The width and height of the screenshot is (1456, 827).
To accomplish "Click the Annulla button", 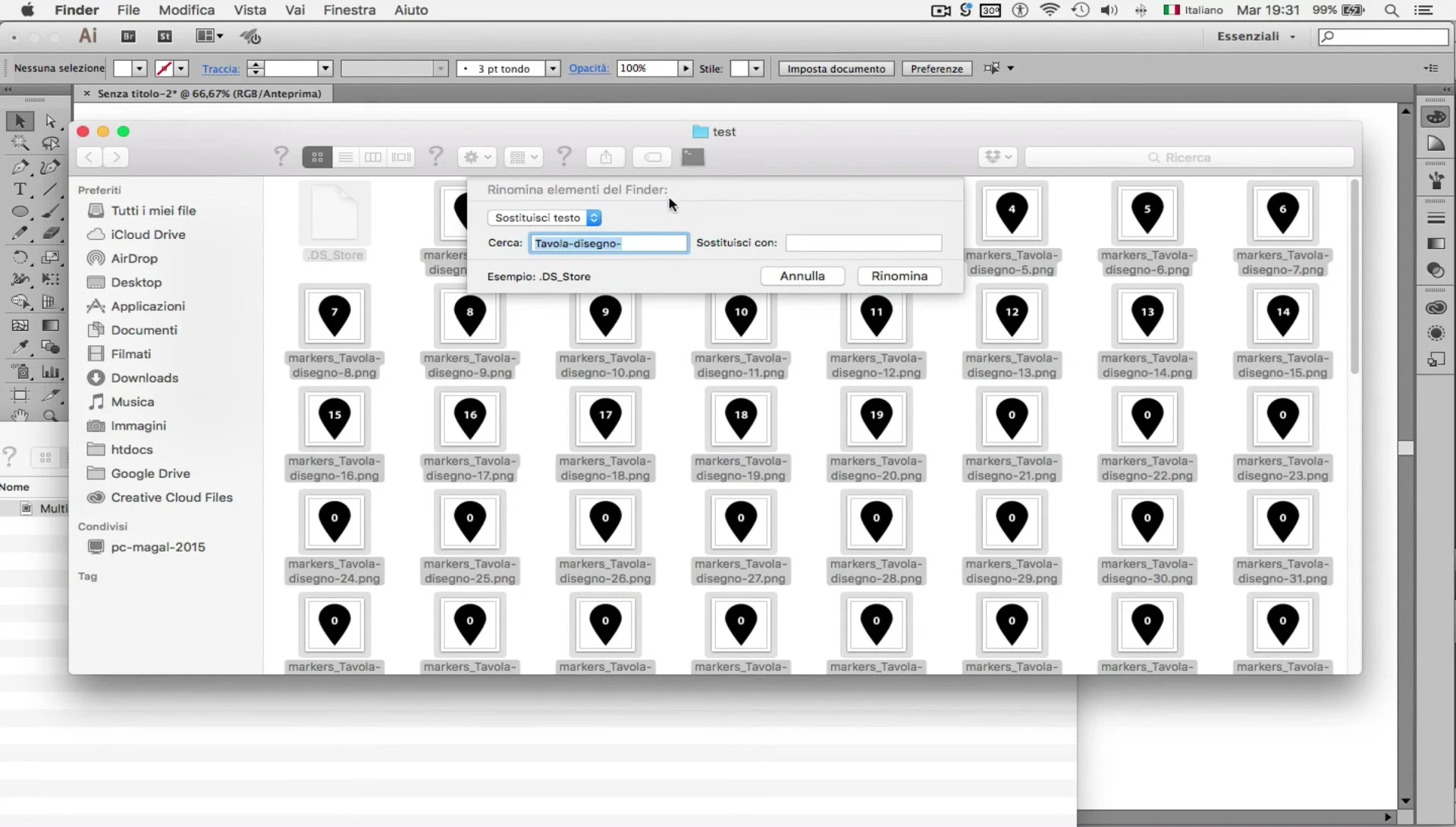I will point(802,276).
